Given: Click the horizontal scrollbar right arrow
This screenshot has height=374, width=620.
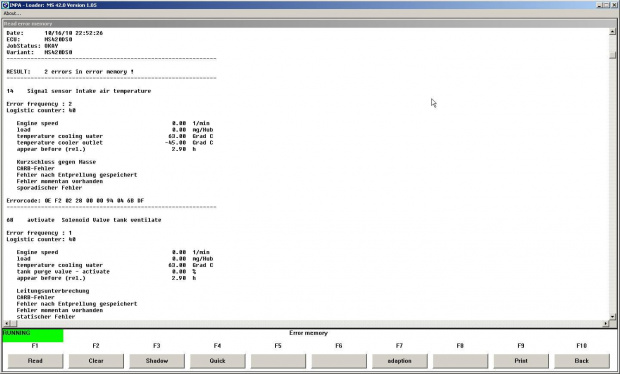Looking at the screenshot, I should pyautogui.click(x=606, y=323).
